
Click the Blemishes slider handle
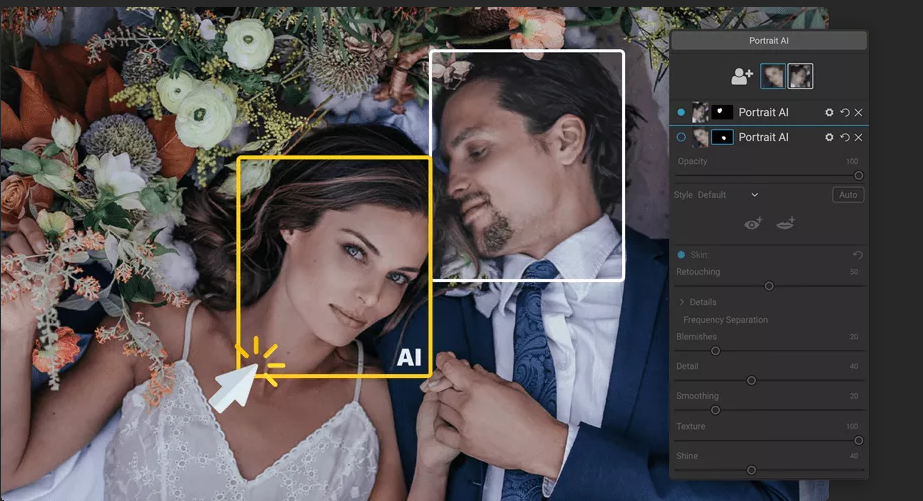(x=715, y=351)
